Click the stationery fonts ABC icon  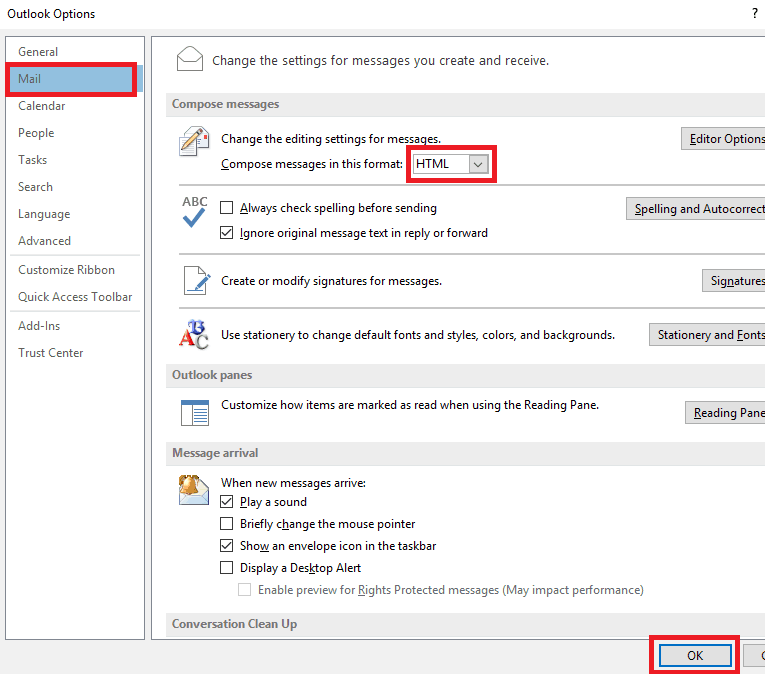pos(194,335)
